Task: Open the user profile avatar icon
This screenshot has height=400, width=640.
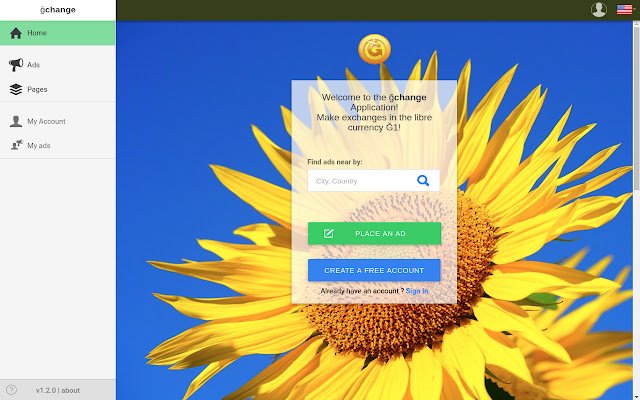Action: click(599, 9)
